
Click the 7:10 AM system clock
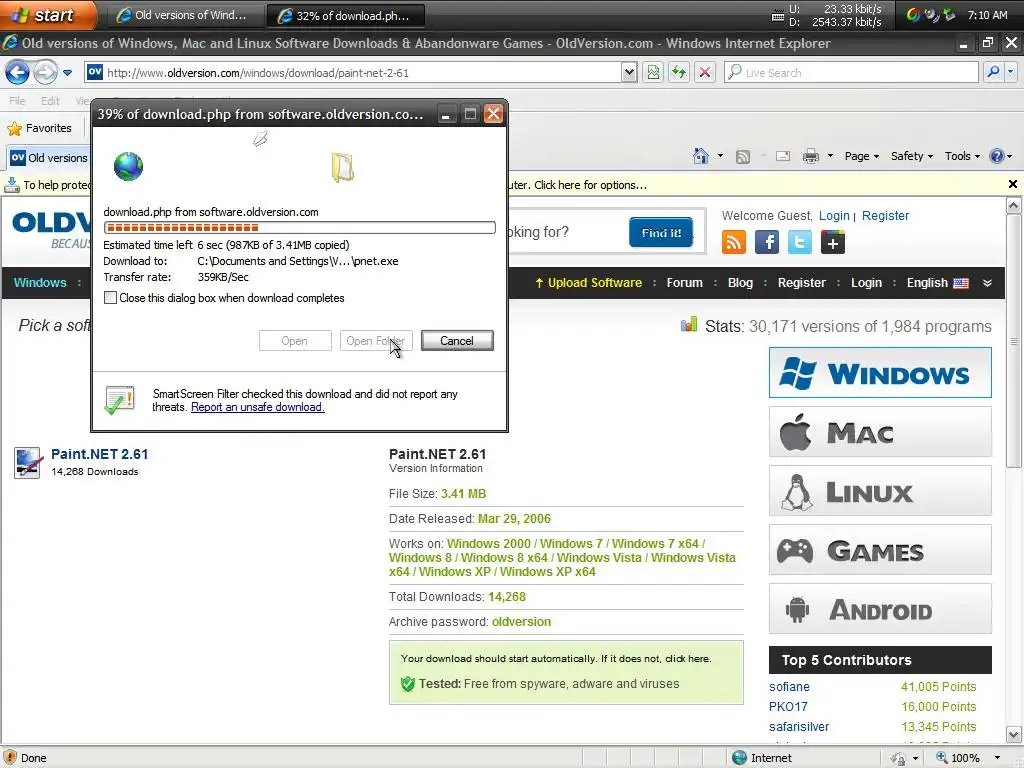(987, 15)
